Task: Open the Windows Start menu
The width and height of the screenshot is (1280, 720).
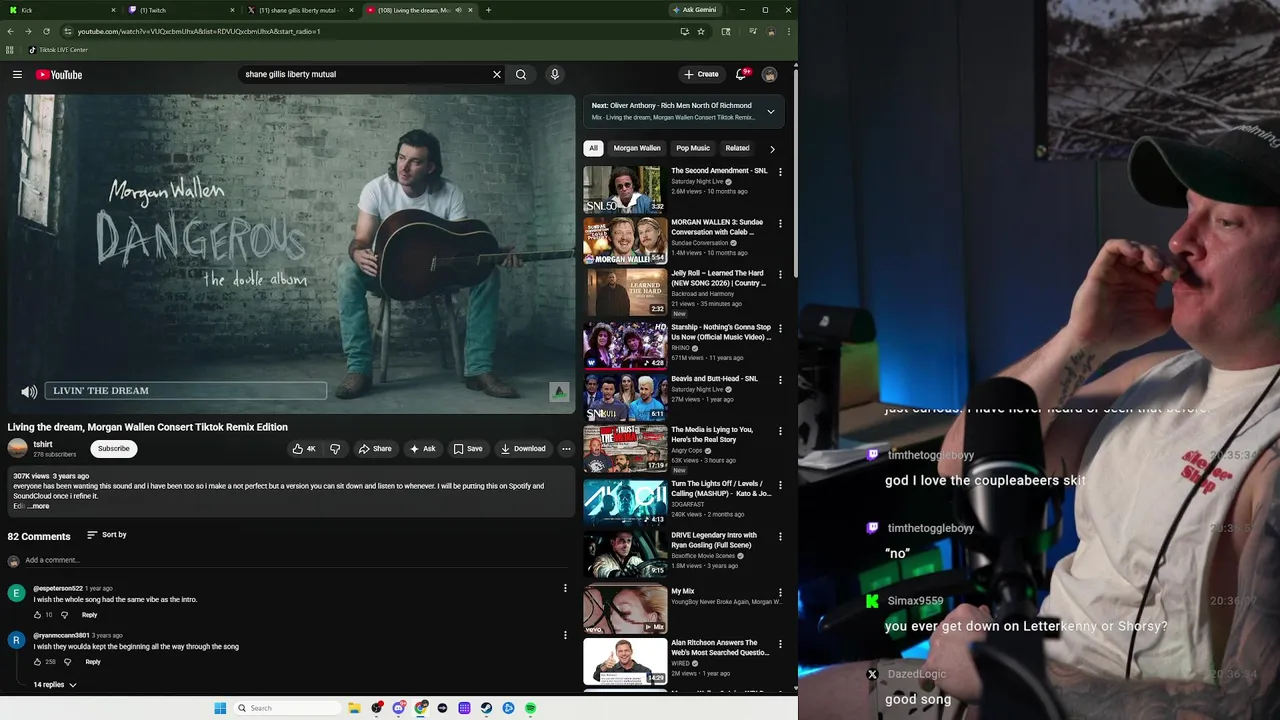Action: (220, 708)
